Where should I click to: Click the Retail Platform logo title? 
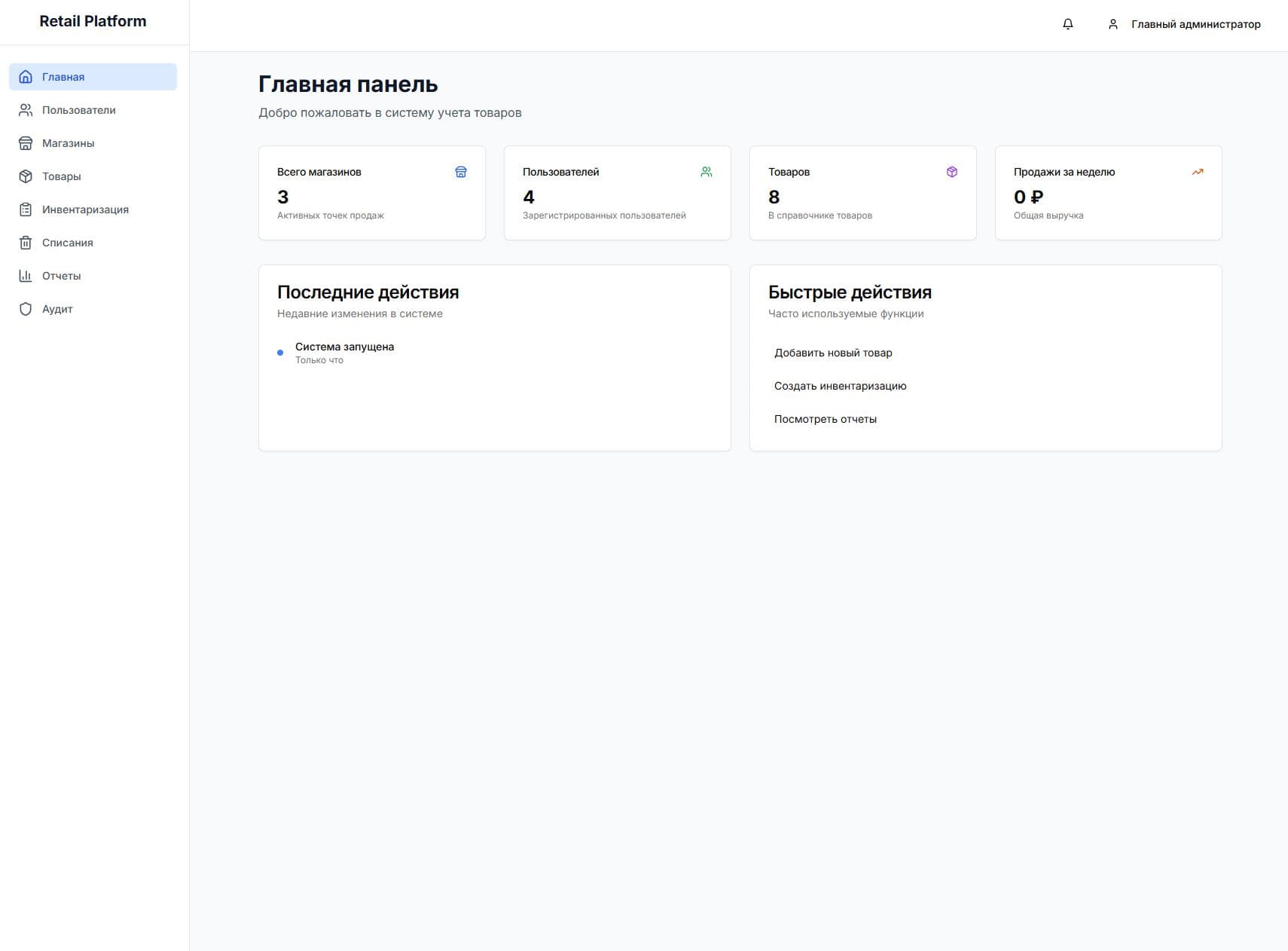93,21
